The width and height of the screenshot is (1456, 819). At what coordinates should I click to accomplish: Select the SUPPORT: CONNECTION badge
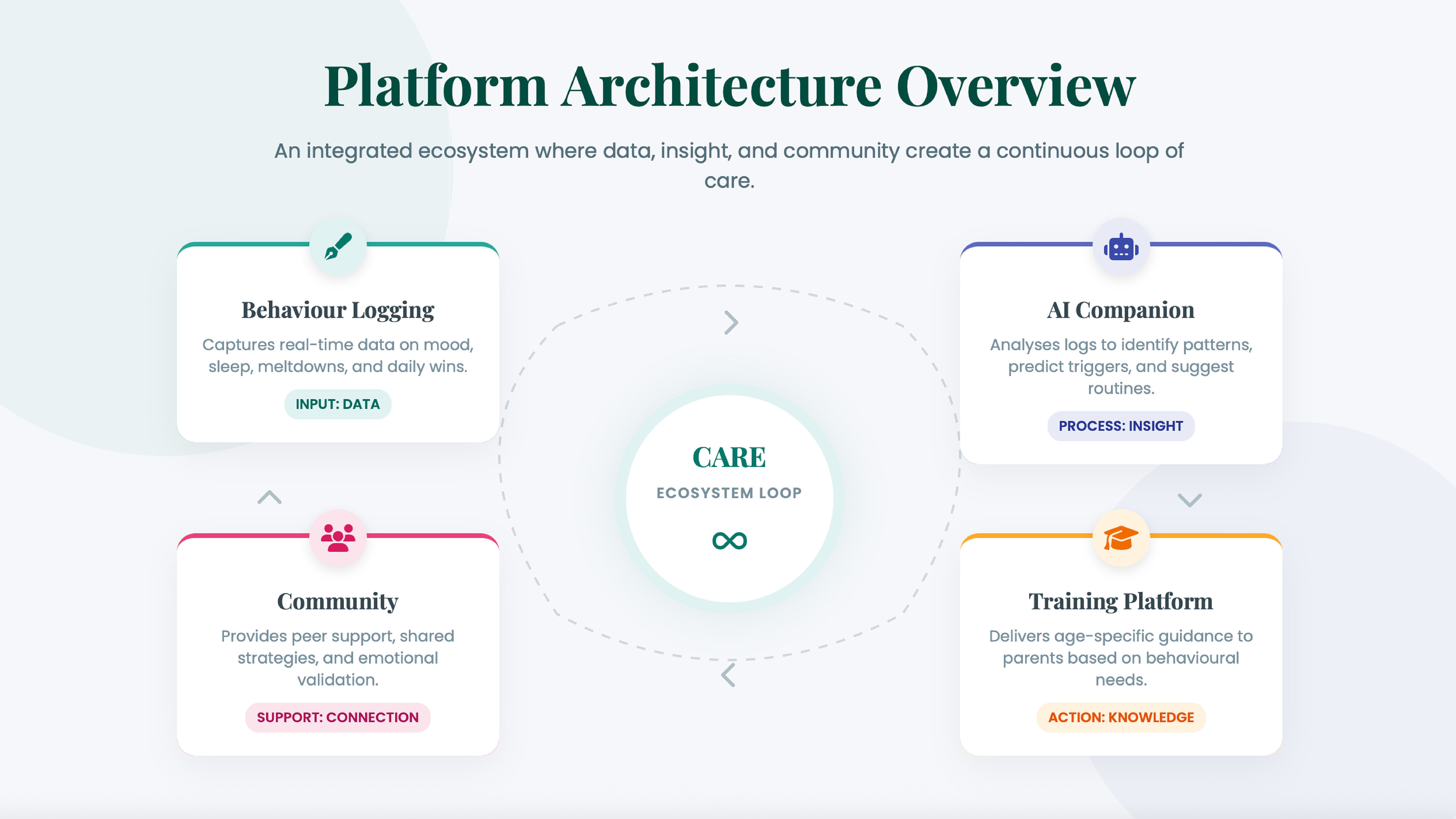pos(337,717)
